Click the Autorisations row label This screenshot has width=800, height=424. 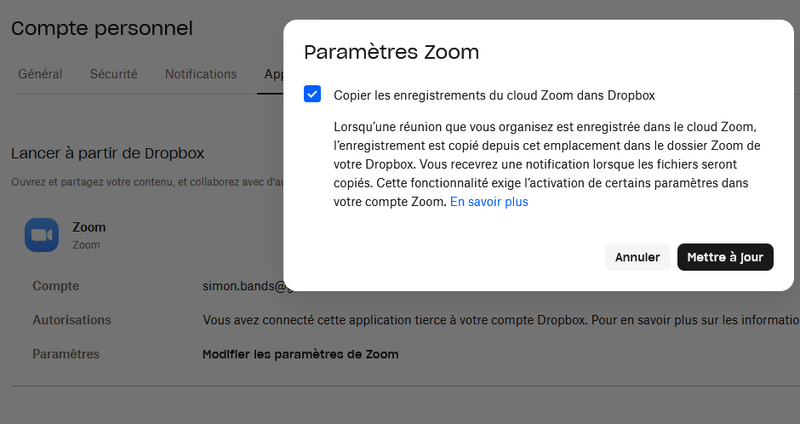pos(71,320)
